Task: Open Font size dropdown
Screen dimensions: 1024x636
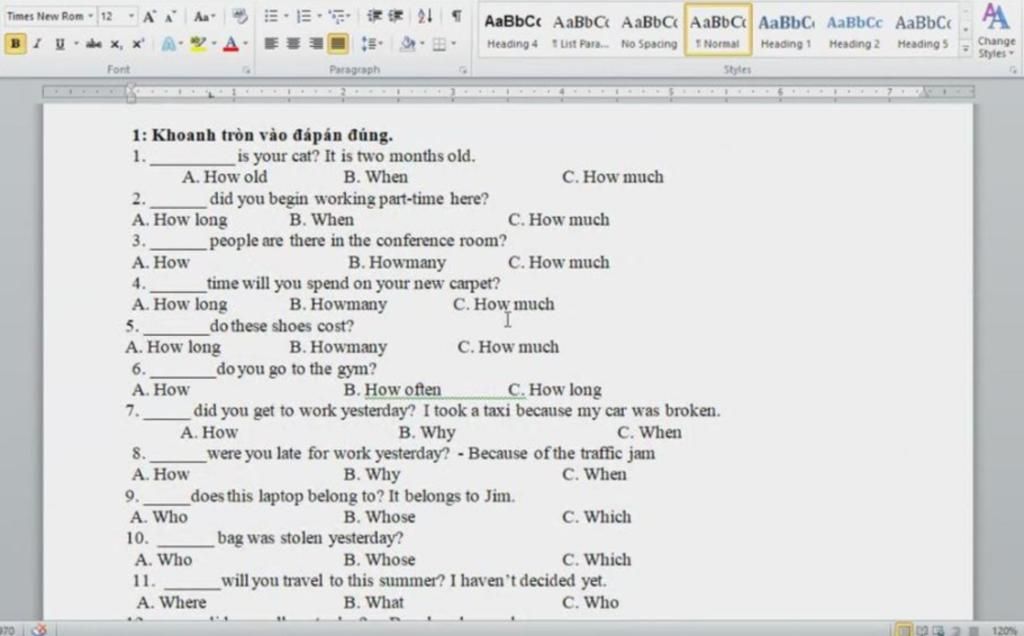Action: [x=131, y=16]
